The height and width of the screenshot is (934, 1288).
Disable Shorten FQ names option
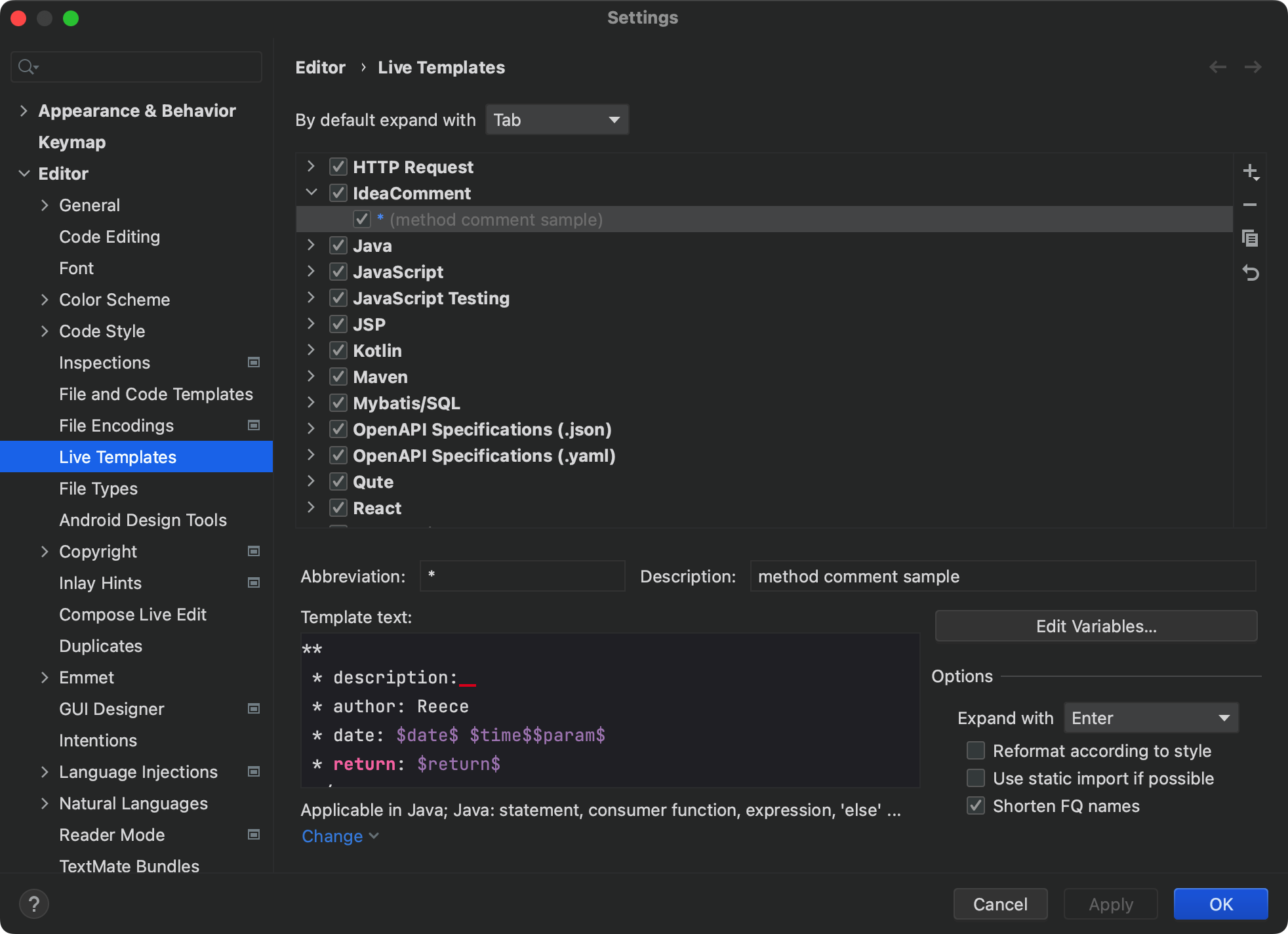point(976,805)
